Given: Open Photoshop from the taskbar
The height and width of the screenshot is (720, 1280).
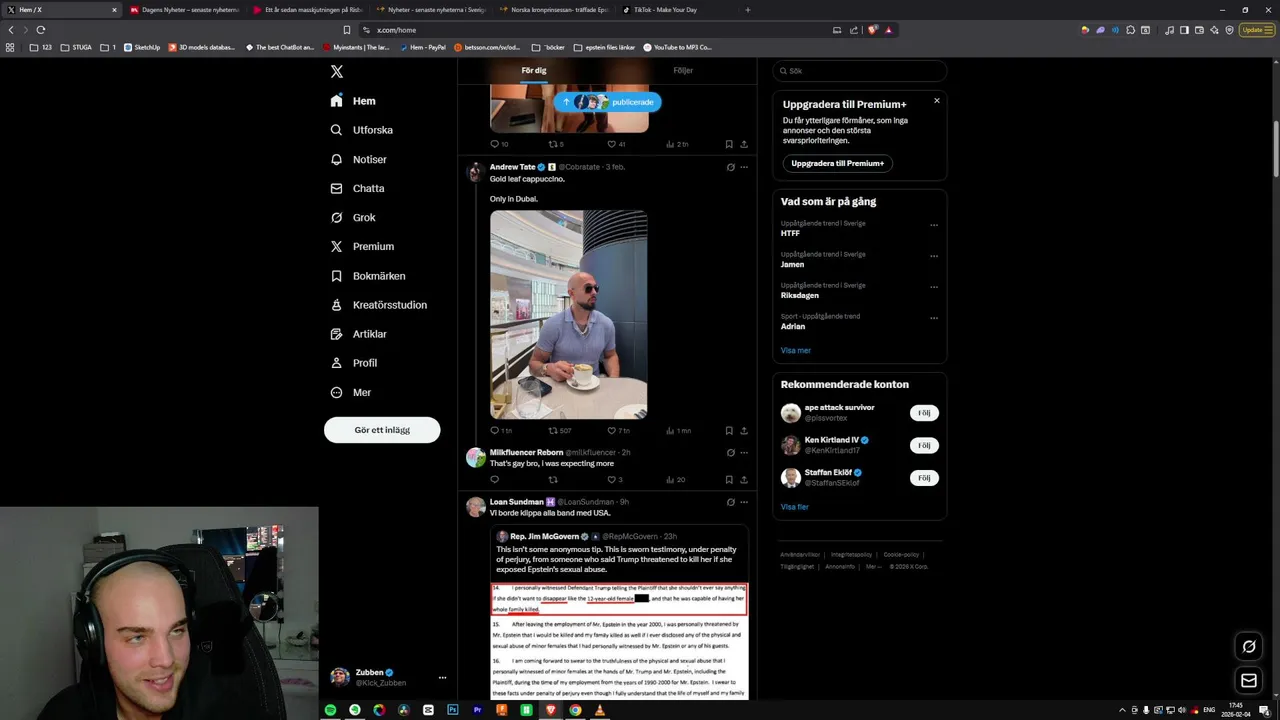Looking at the screenshot, I should tap(453, 710).
